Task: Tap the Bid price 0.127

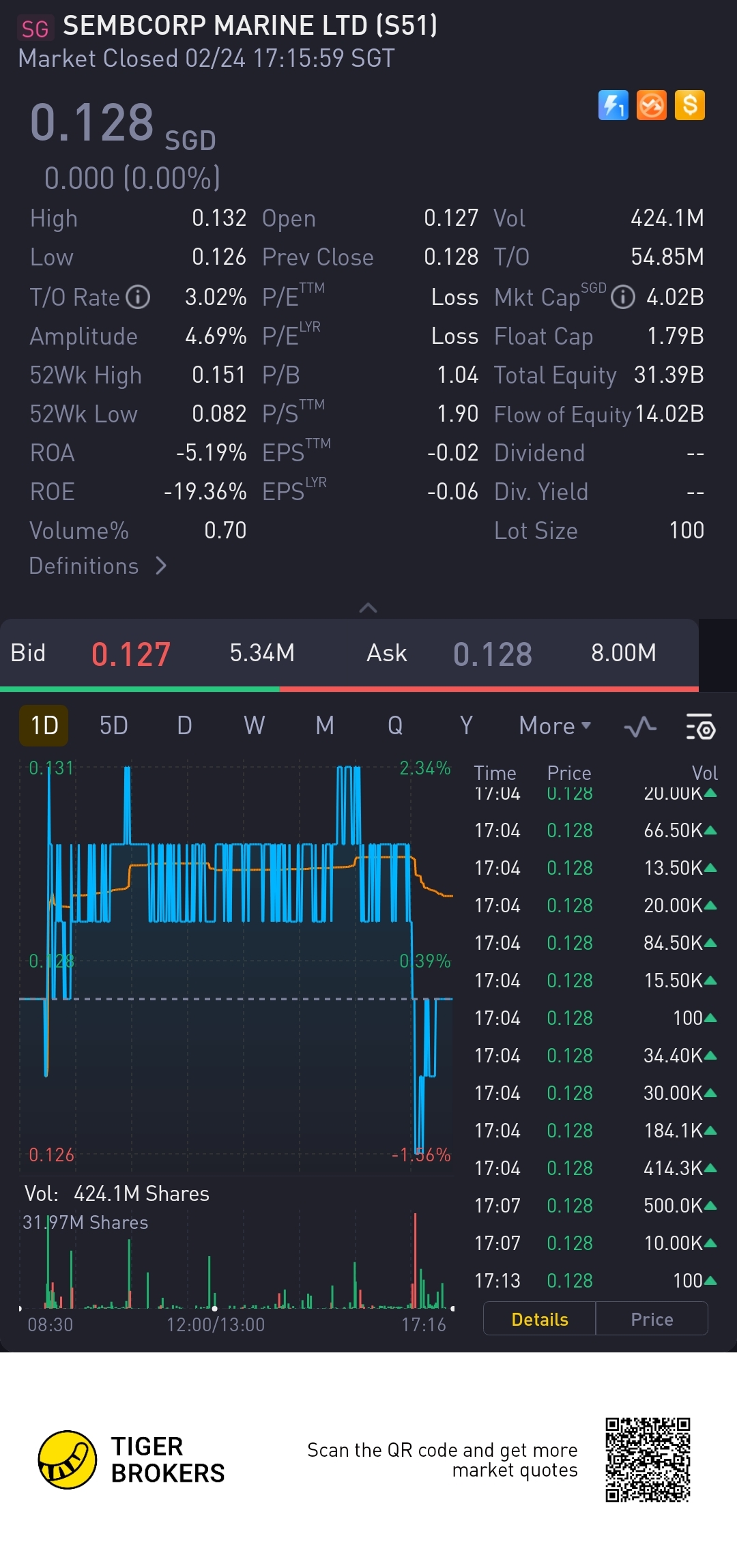Action: [x=131, y=654]
